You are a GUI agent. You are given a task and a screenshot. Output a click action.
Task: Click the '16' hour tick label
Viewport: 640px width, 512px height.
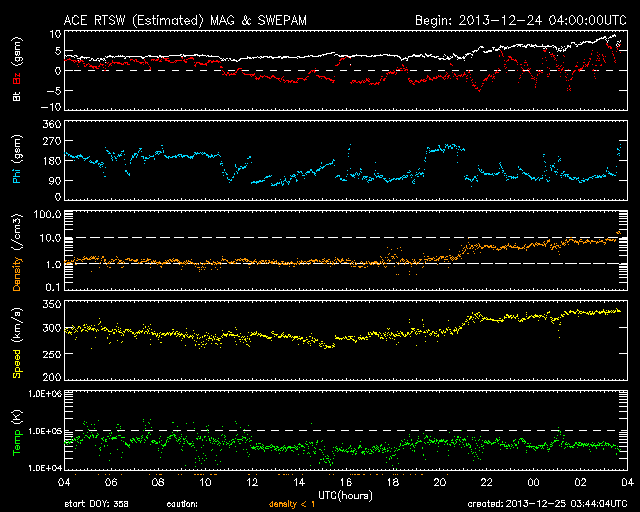point(346,483)
